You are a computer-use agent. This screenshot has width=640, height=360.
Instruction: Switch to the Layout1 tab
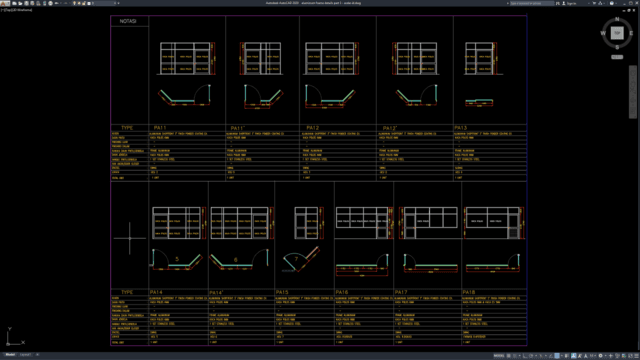click(x=25, y=355)
